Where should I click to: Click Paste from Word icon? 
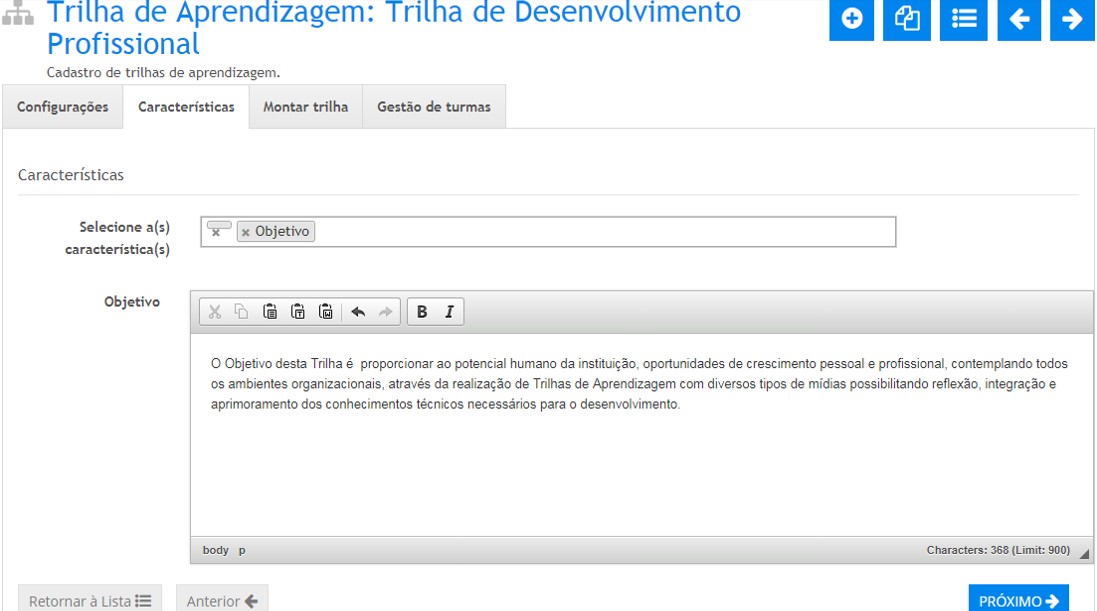(325, 312)
